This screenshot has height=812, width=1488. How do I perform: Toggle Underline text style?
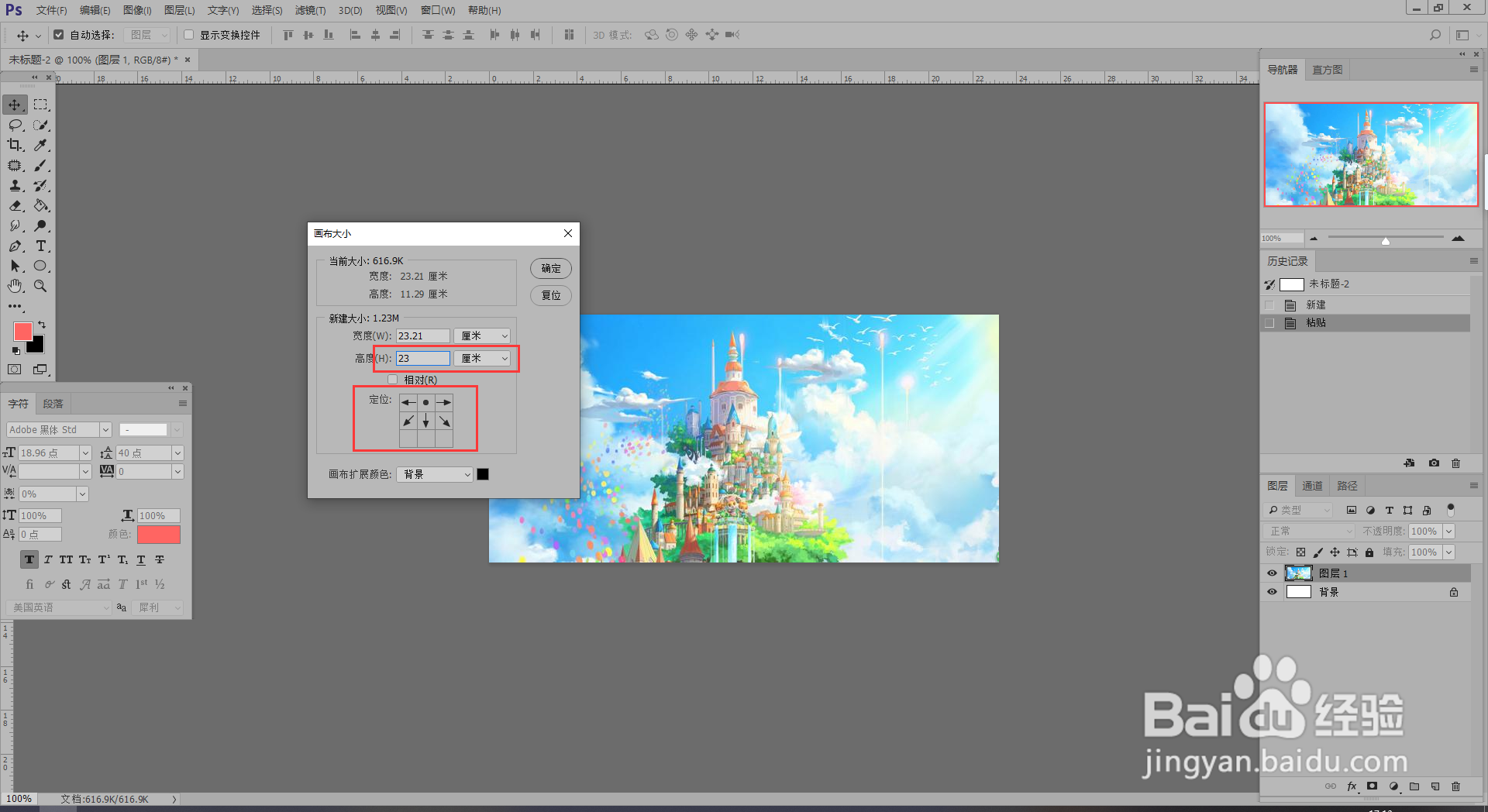click(x=141, y=559)
